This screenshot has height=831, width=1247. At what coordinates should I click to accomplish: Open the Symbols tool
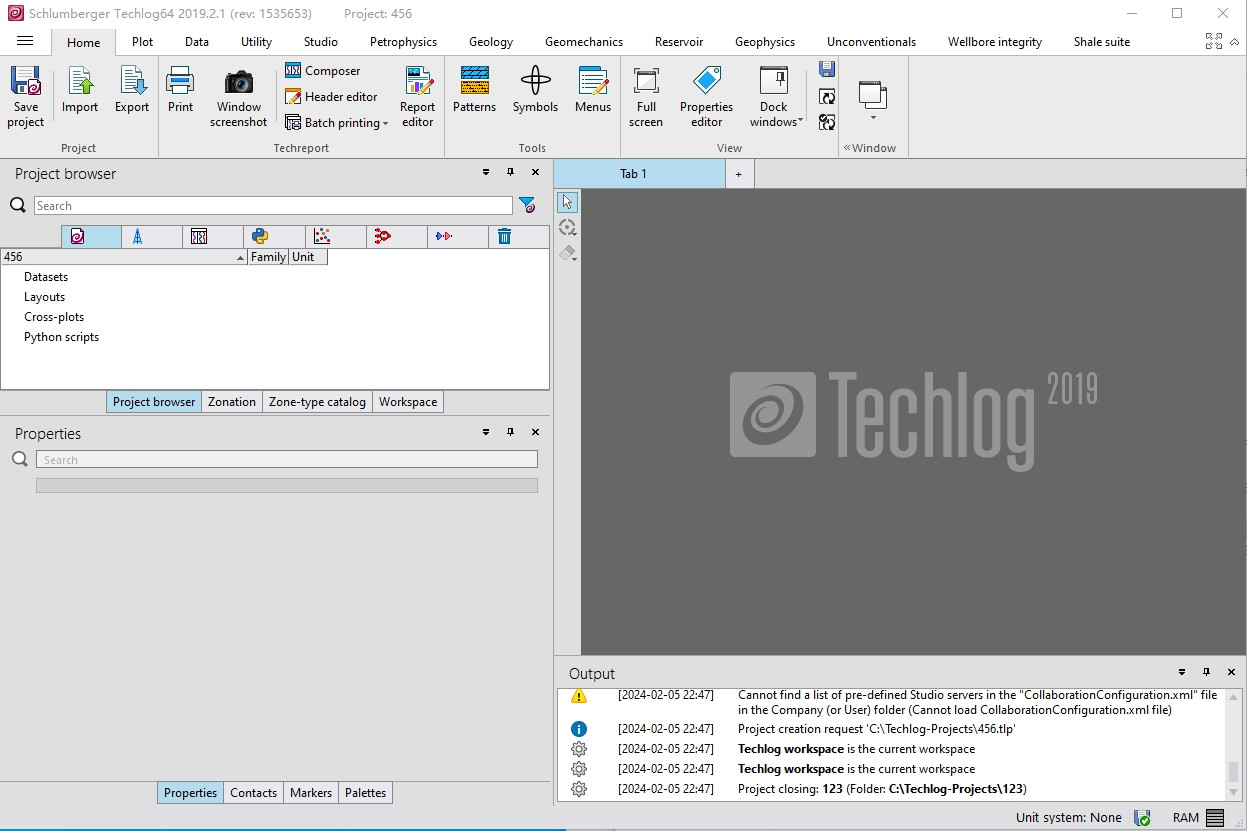[x=535, y=92]
